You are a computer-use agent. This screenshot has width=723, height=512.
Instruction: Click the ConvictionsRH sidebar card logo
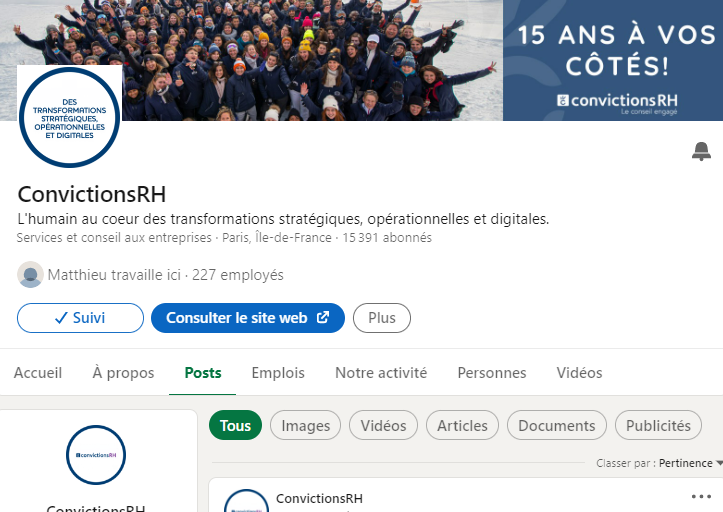[96, 455]
